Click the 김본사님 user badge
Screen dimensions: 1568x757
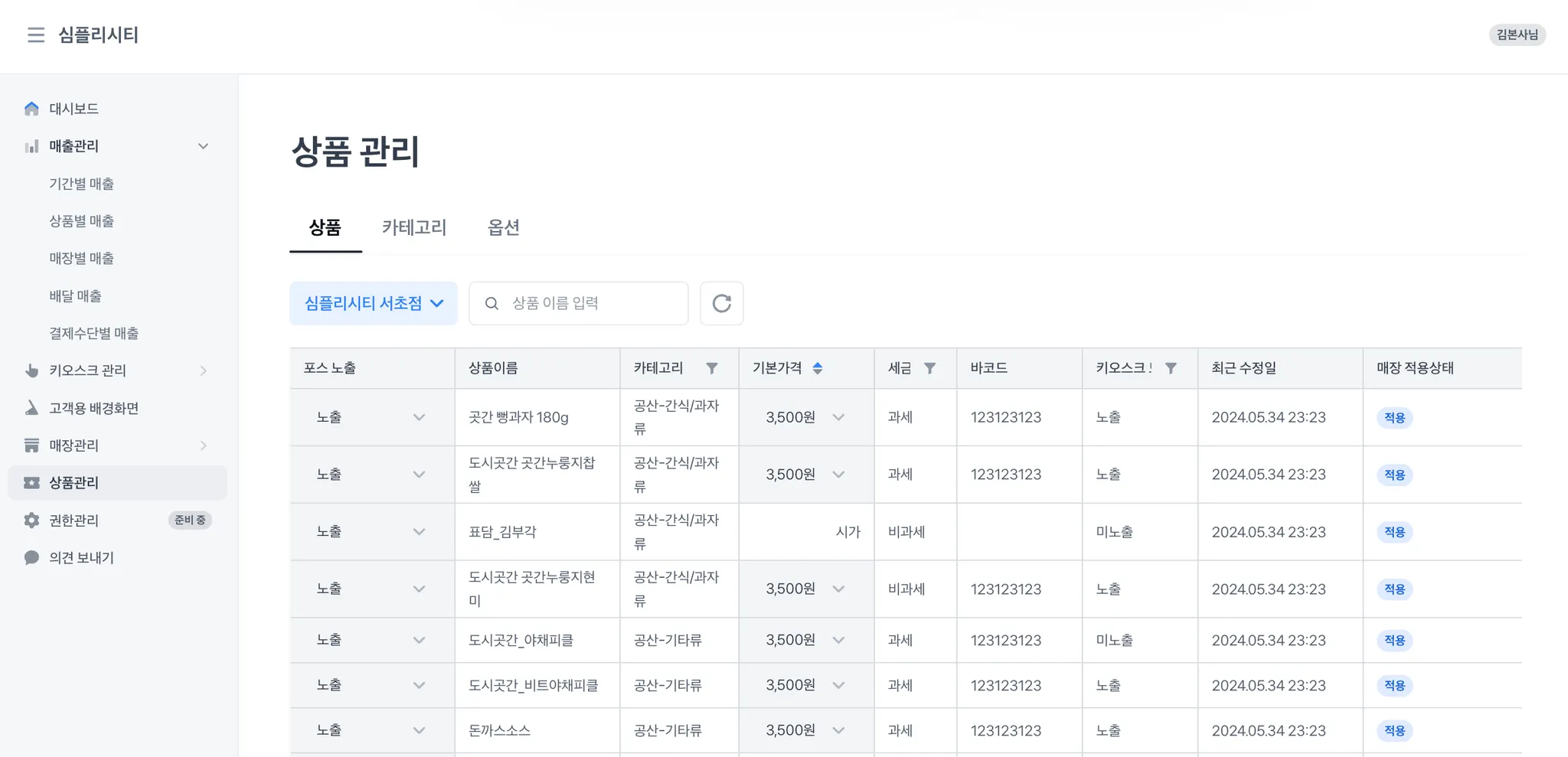pyautogui.click(x=1517, y=35)
